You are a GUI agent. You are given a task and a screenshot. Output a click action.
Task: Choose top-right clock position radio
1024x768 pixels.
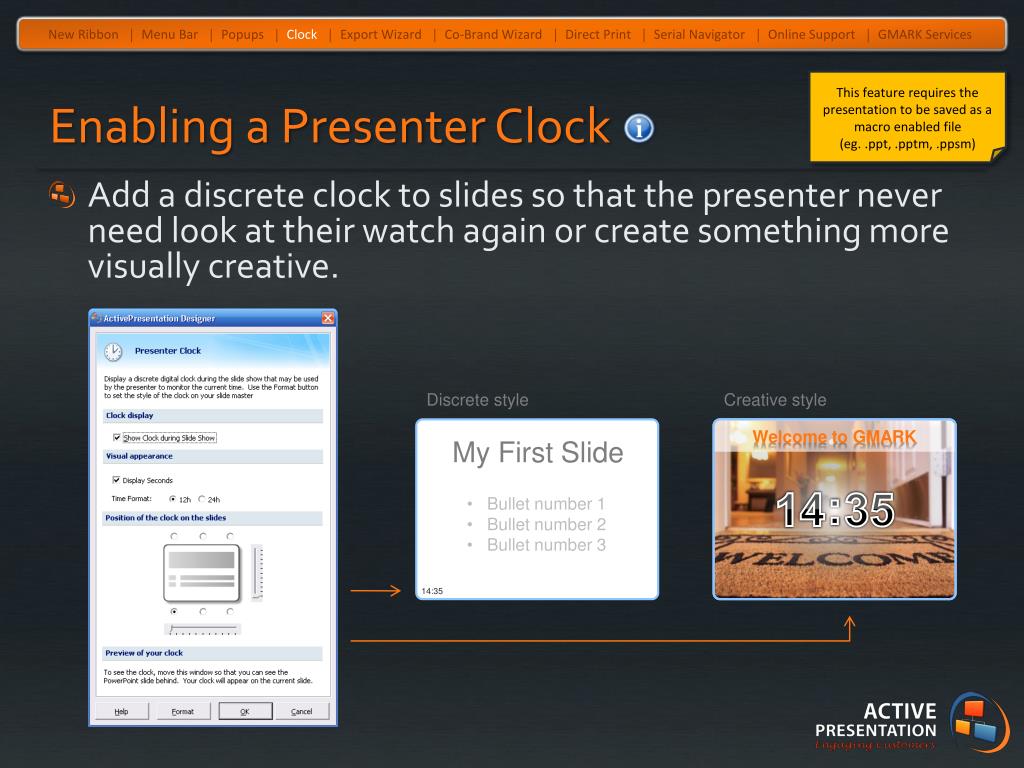click(230, 536)
